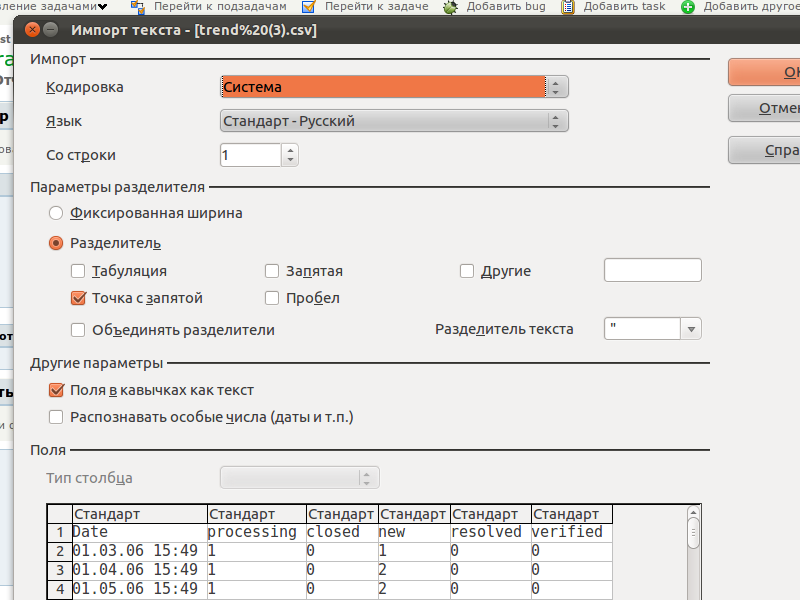Click the clipboard icon beside 'Добавить task'

pyautogui.click(x=568, y=6)
